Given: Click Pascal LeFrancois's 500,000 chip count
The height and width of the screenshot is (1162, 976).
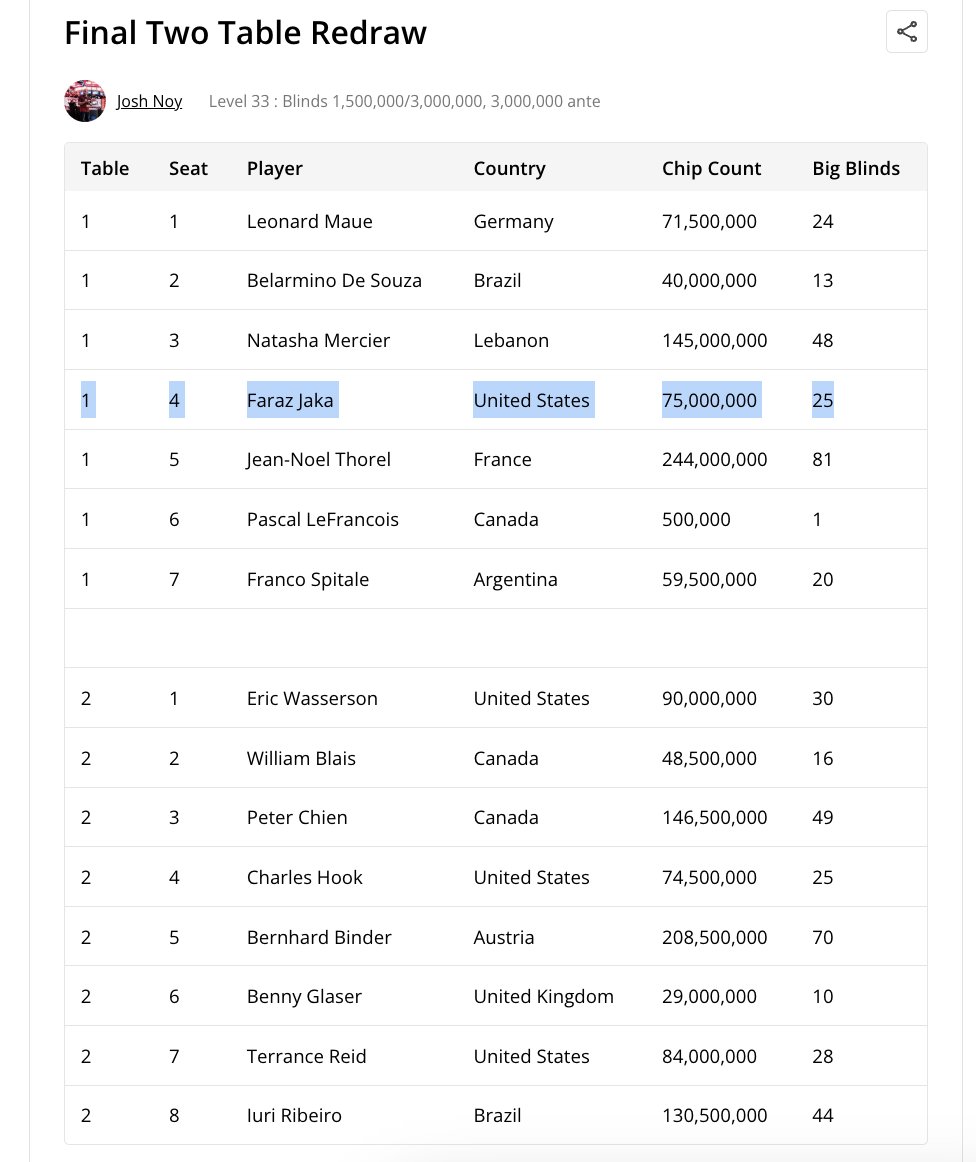Looking at the screenshot, I should coord(696,519).
